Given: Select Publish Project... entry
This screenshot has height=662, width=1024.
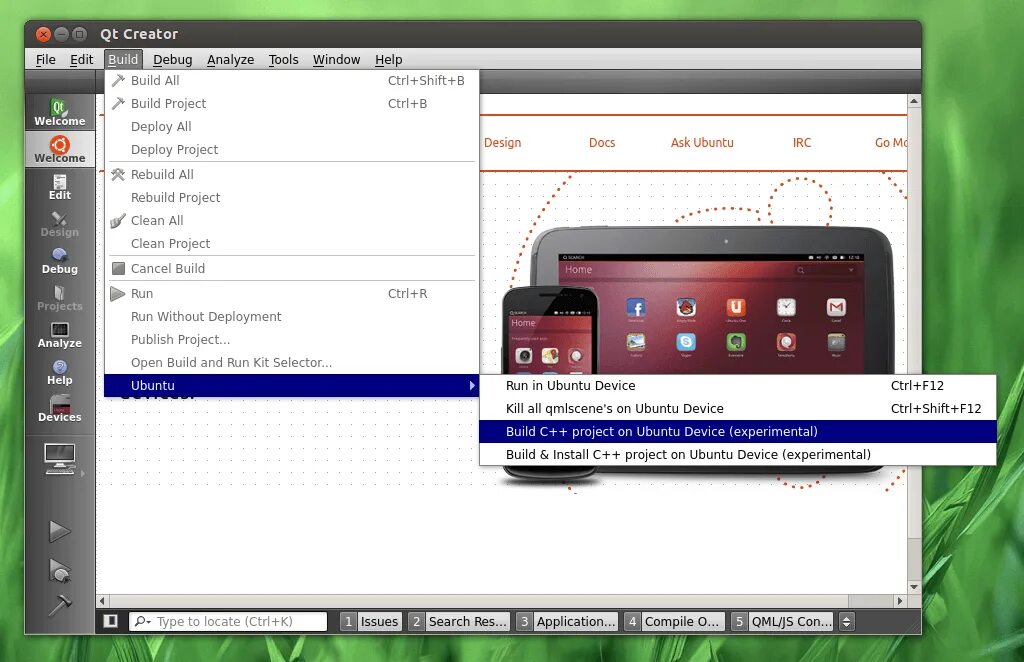Looking at the screenshot, I should coord(291,339).
